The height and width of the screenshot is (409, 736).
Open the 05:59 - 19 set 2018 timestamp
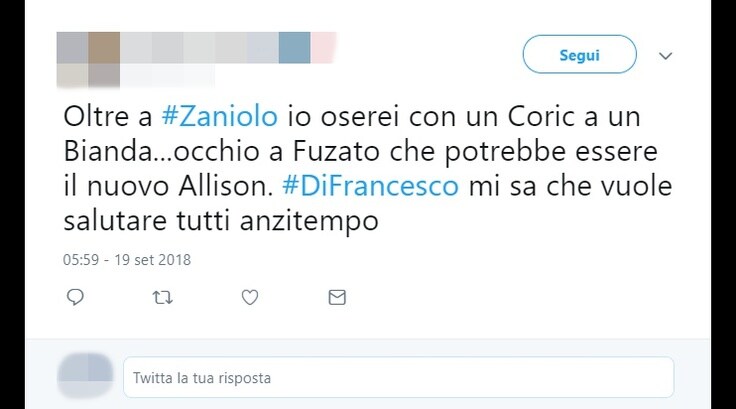127,260
